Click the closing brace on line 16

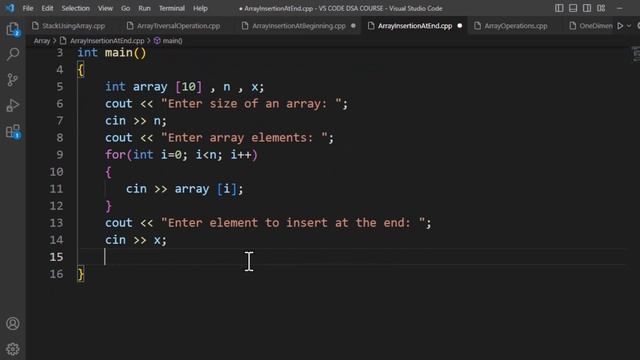coord(81,274)
